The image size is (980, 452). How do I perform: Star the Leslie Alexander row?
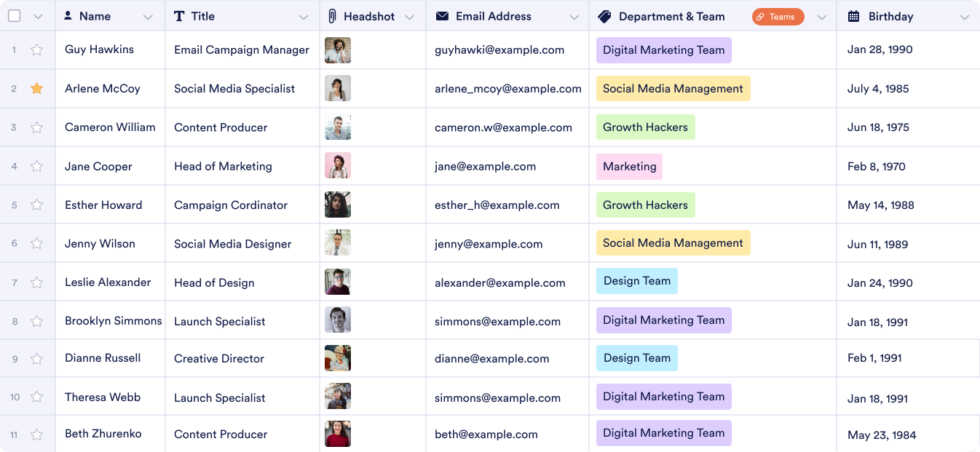coord(37,283)
